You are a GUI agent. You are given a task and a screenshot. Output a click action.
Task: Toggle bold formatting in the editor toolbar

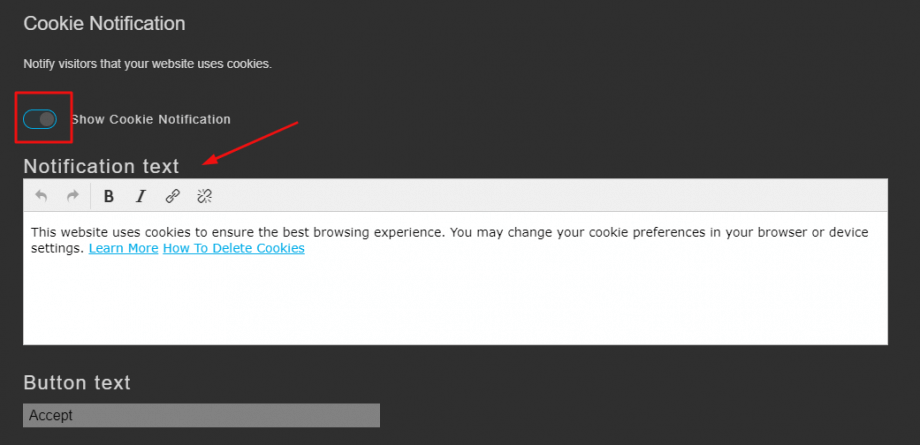pos(109,196)
